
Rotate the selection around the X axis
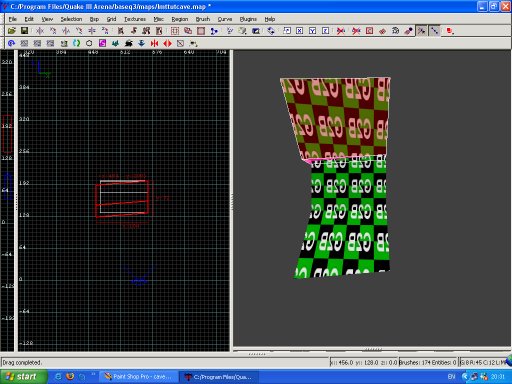point(53,31)
